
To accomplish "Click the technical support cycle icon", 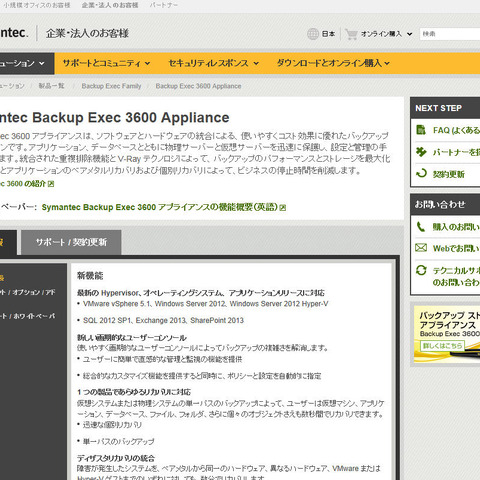I will pyautogui.click(x=421, y=270).
